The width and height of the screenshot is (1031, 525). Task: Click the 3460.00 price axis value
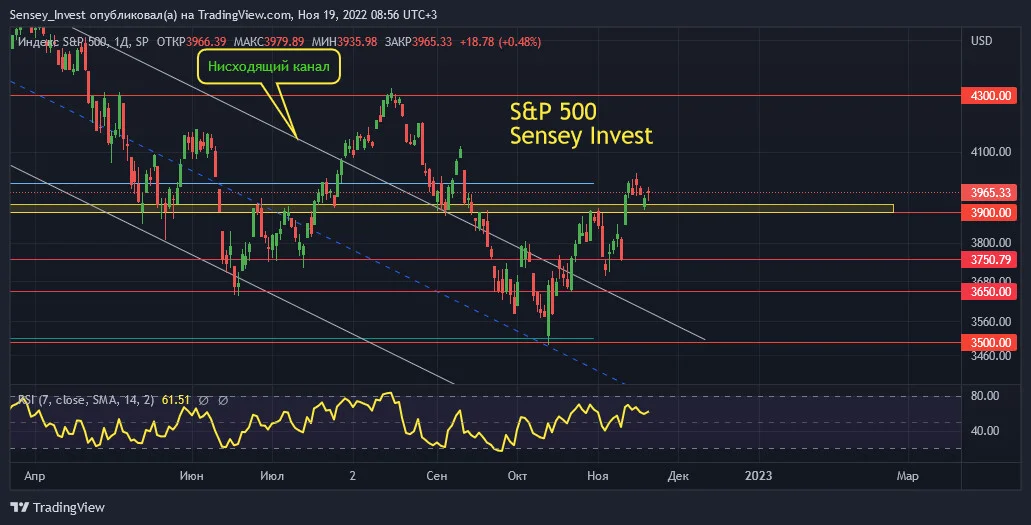point(991,356)
